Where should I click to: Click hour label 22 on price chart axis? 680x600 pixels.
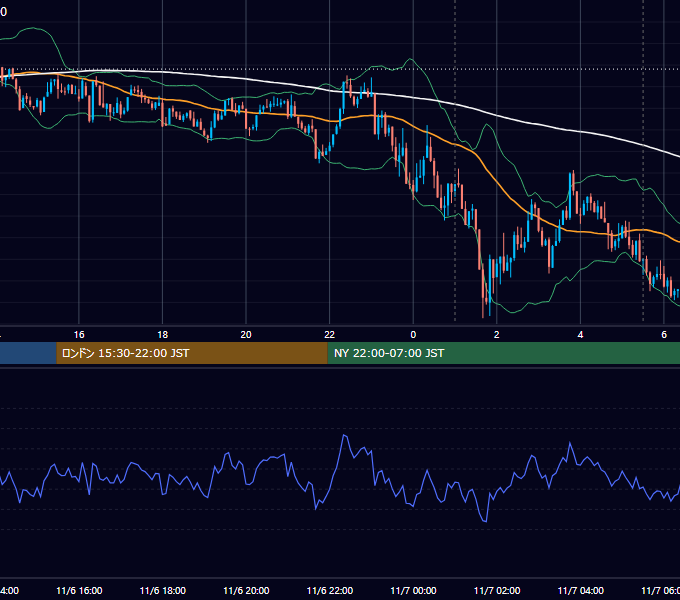(x=330, y=335)
